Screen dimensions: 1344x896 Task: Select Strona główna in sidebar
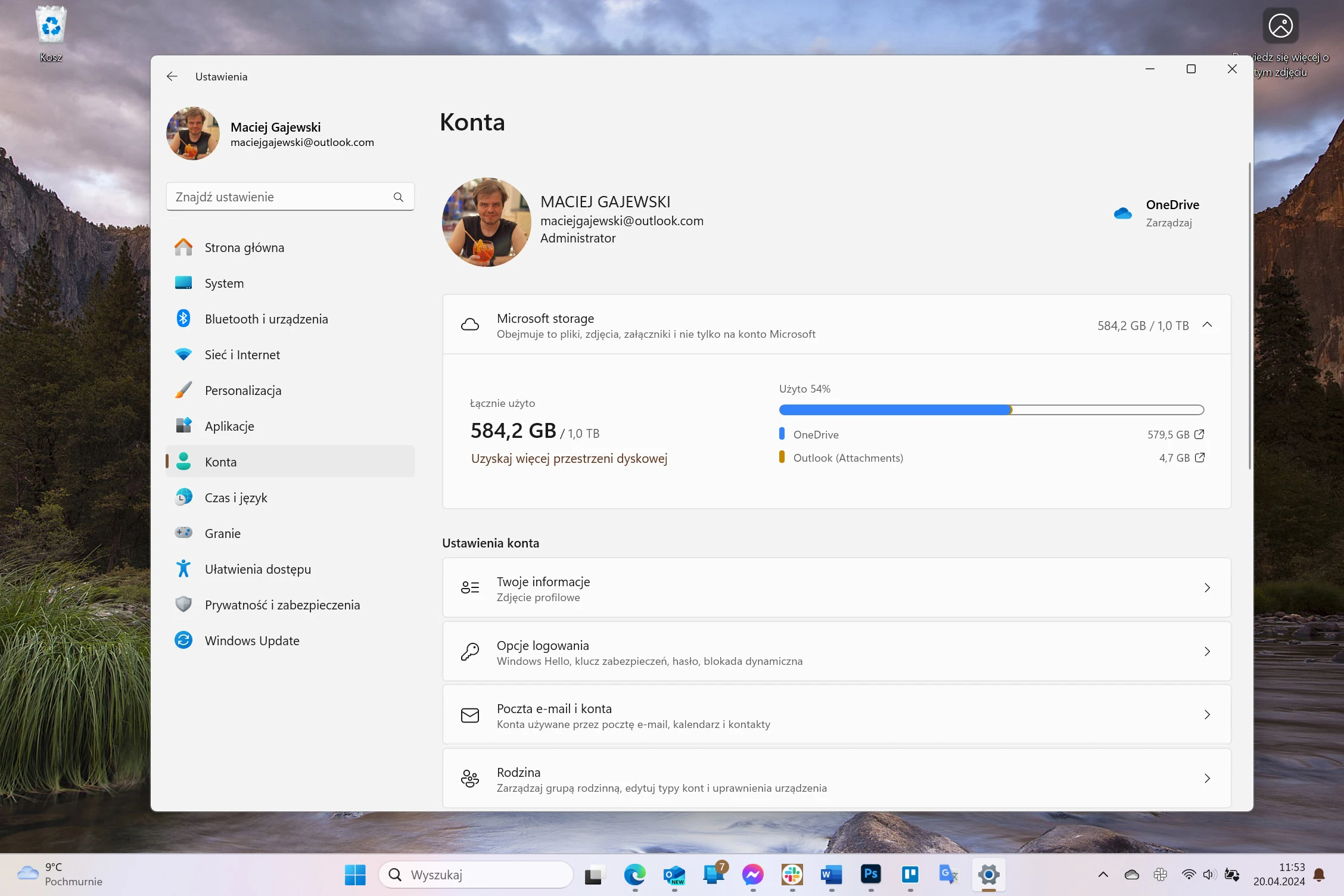point(290,247)
